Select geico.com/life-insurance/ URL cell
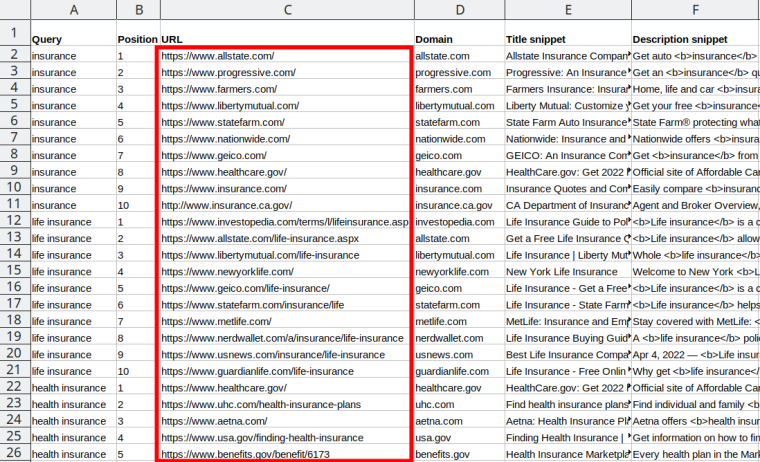 pyautogui.click(x=287, y=287)
